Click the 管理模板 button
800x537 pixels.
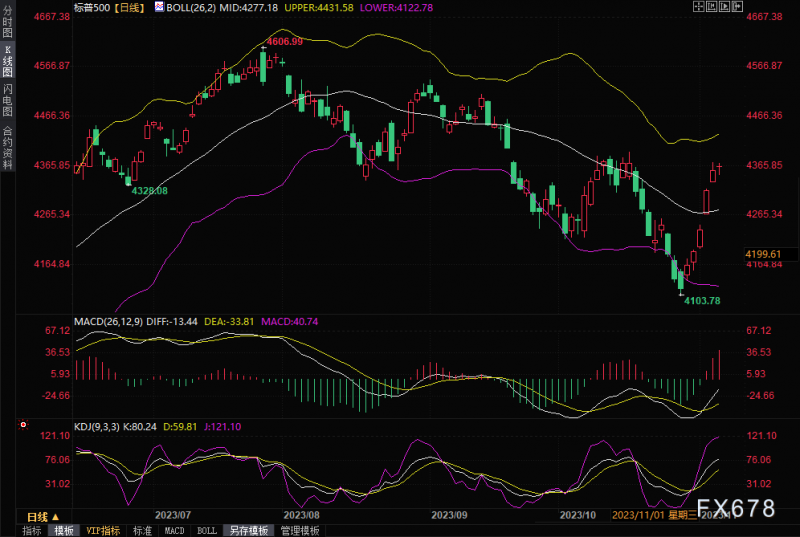coord(299,530)
